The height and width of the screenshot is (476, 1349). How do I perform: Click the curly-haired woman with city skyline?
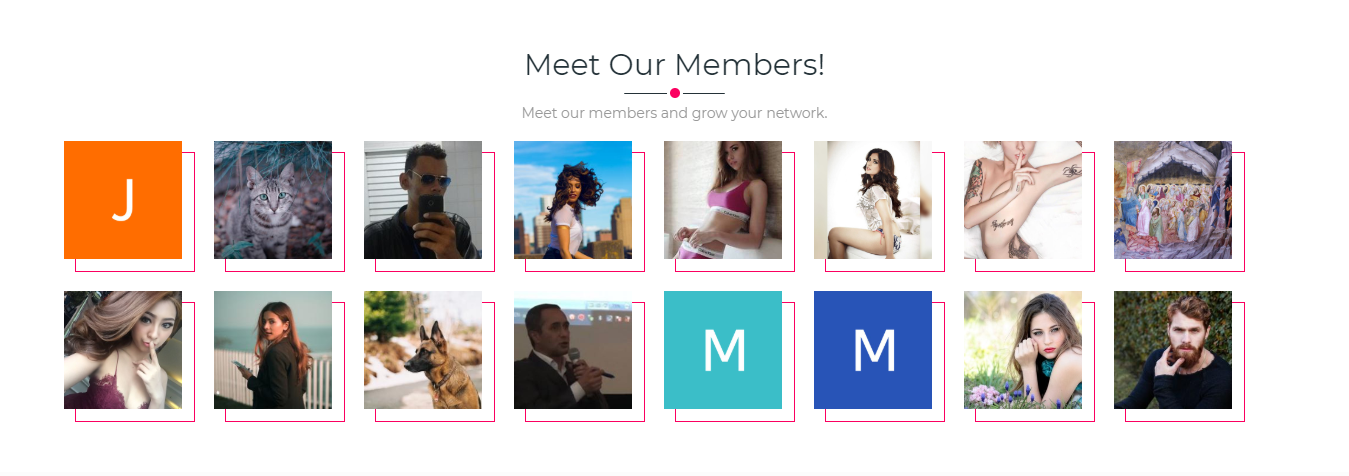tap(573, 200)
